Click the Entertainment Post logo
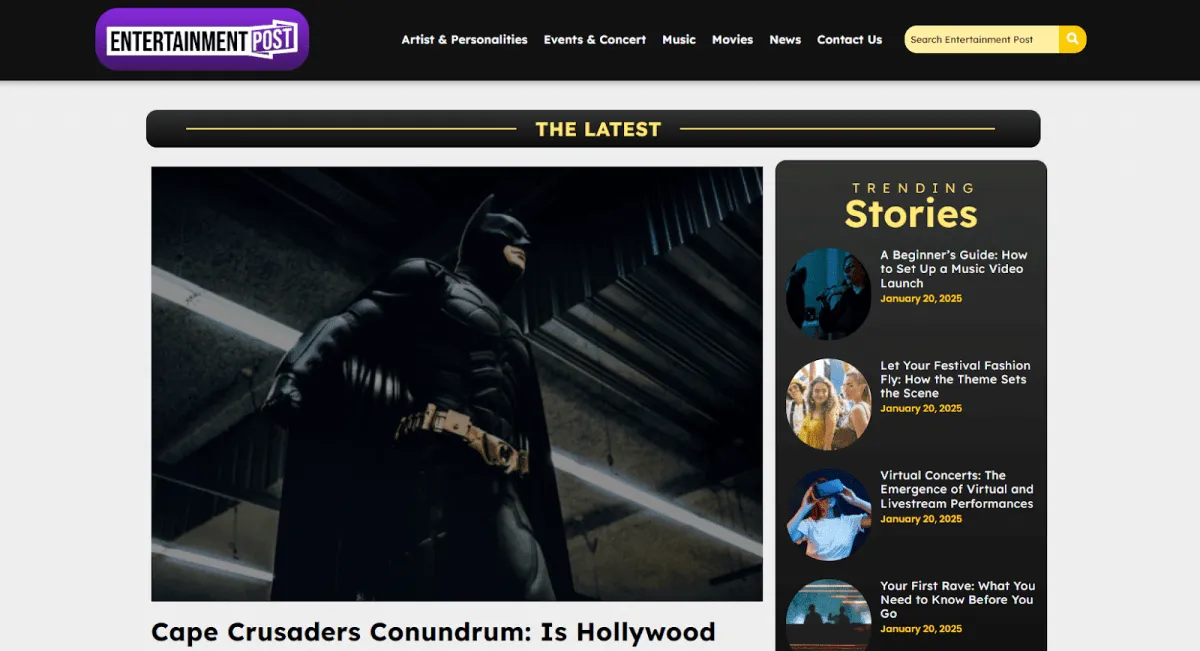 (202, 40)
